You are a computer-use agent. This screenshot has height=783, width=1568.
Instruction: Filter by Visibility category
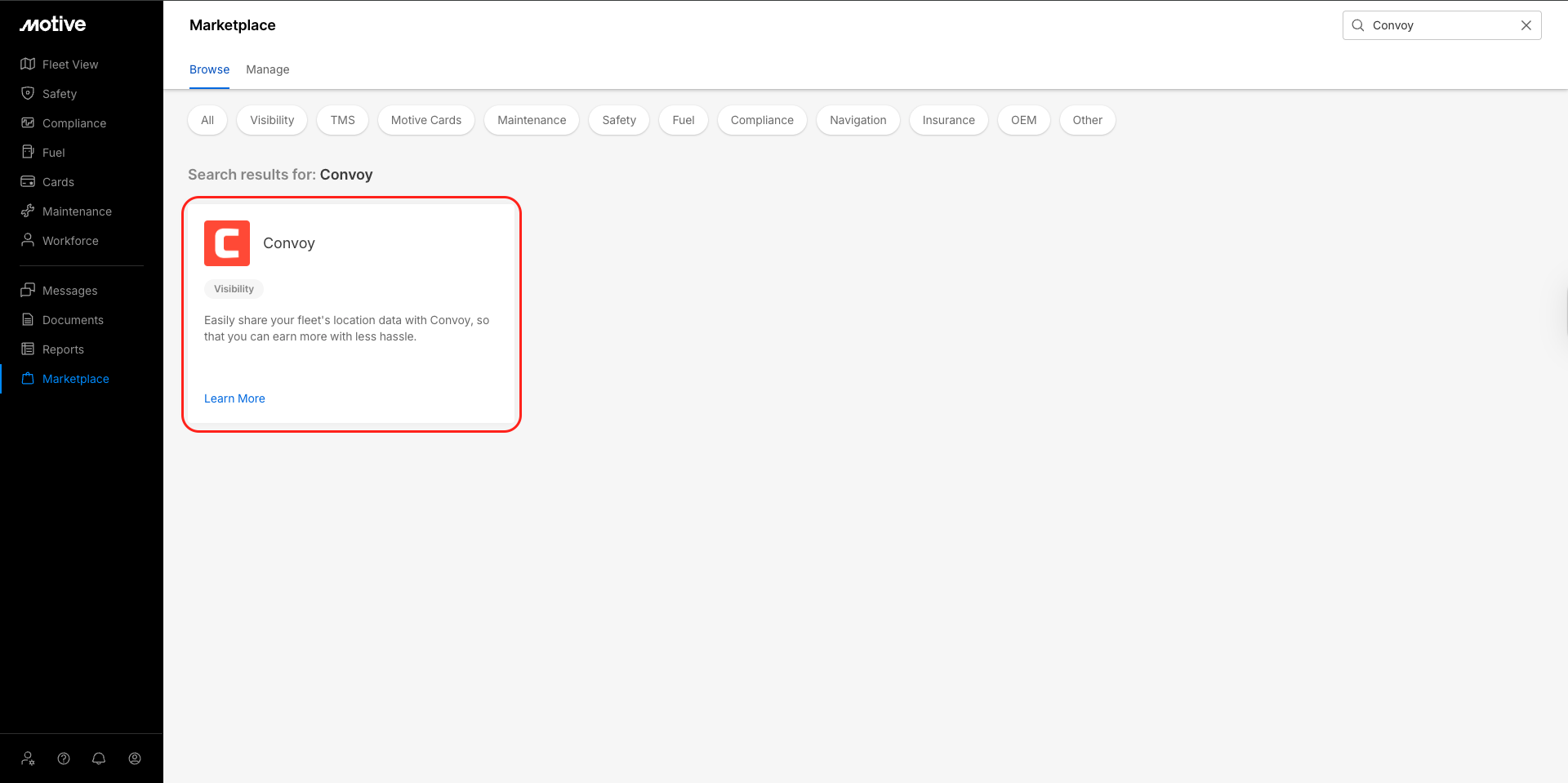click(272, 120)
